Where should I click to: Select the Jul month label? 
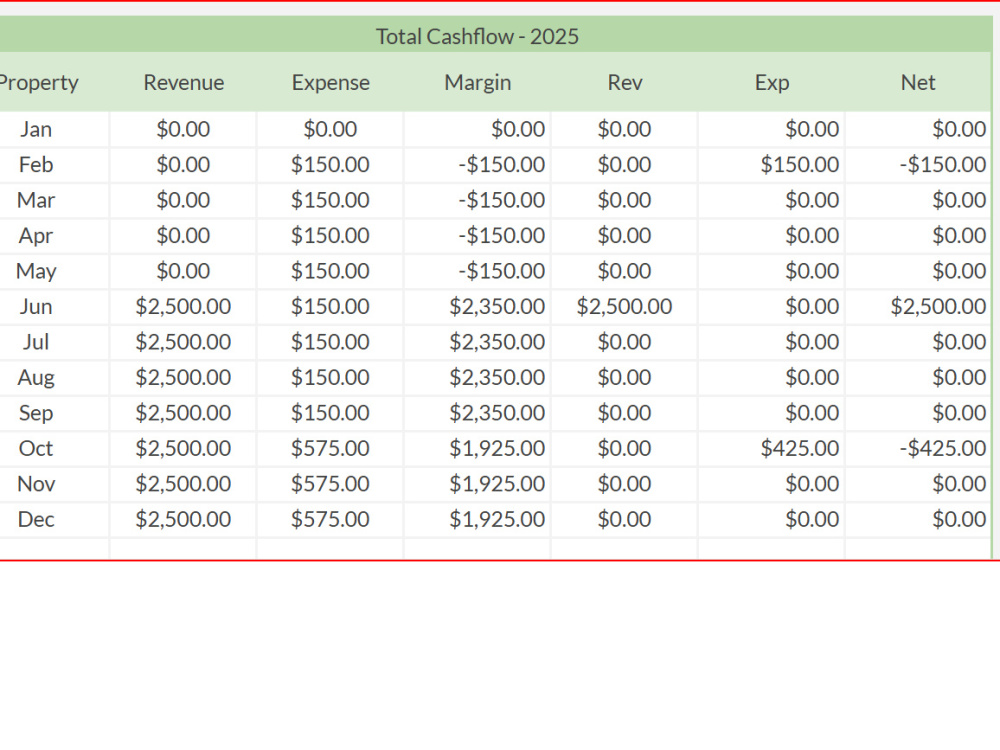click(x=36, y=342)
